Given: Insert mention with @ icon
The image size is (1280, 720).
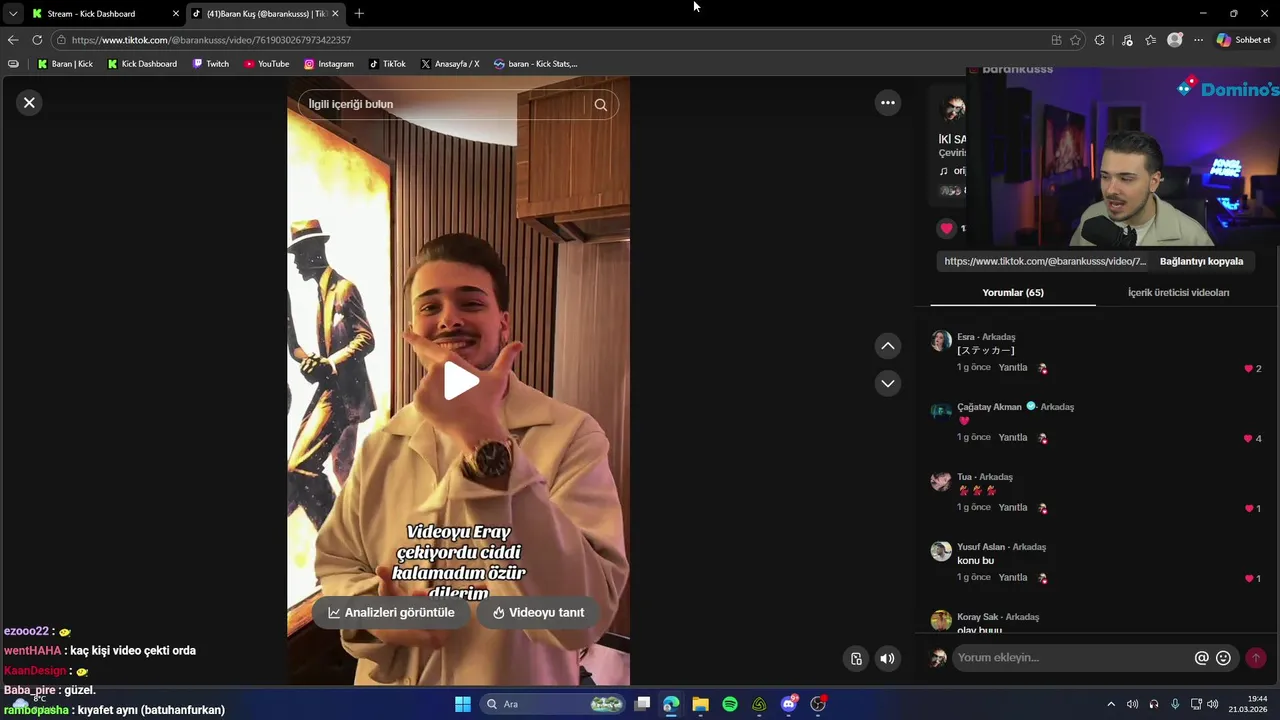Looking at the screenshot, I should click(x=1202, y=658).
